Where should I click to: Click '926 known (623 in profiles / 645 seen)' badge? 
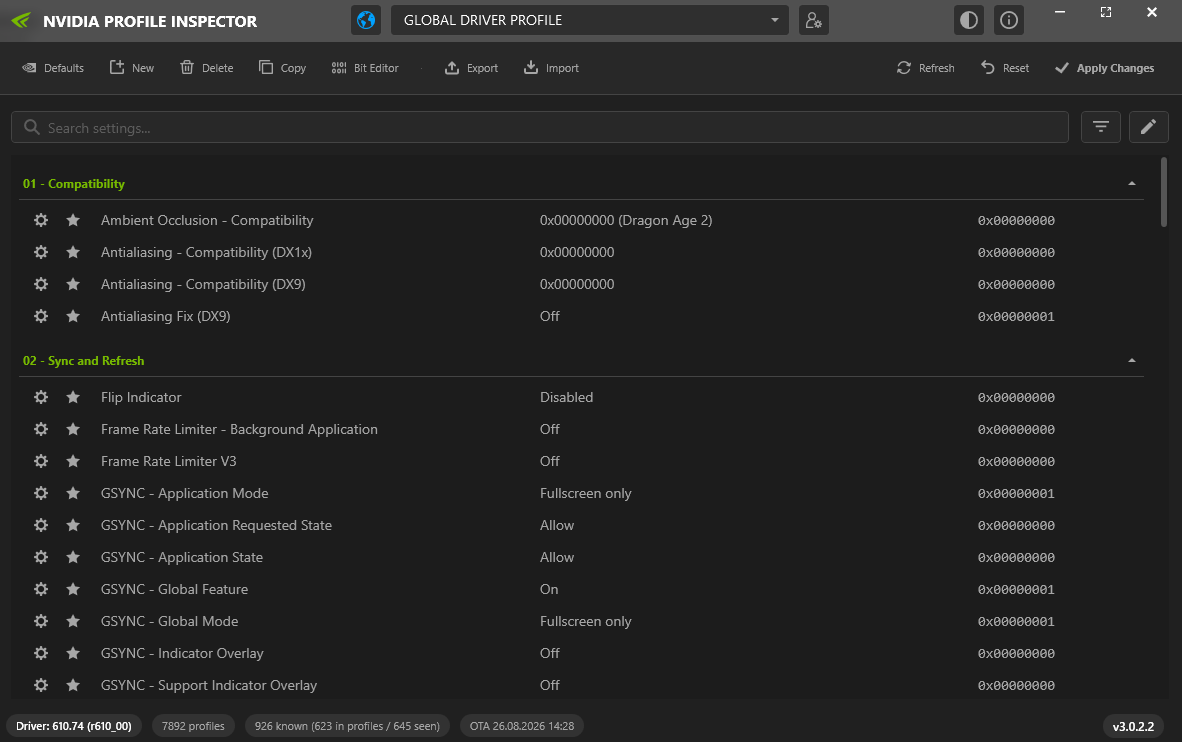tap(347, 726)
